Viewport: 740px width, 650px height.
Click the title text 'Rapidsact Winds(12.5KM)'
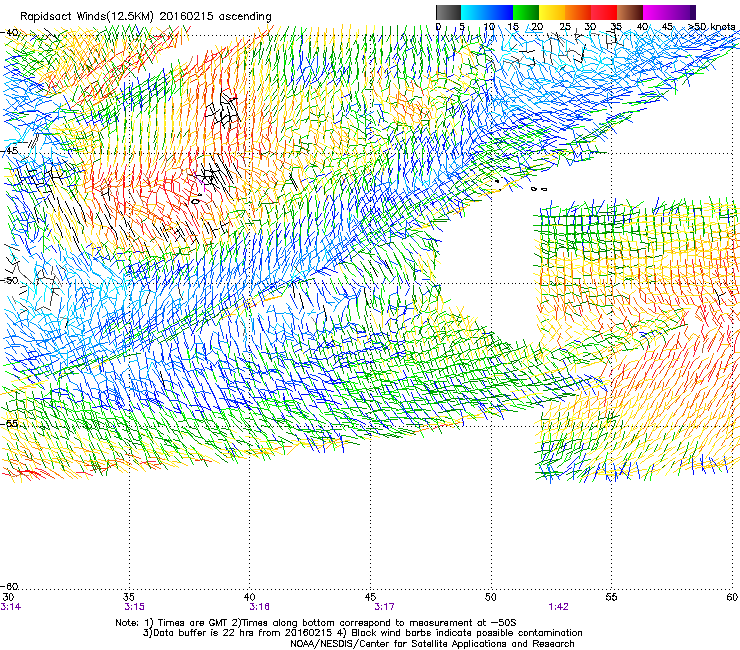87,17
